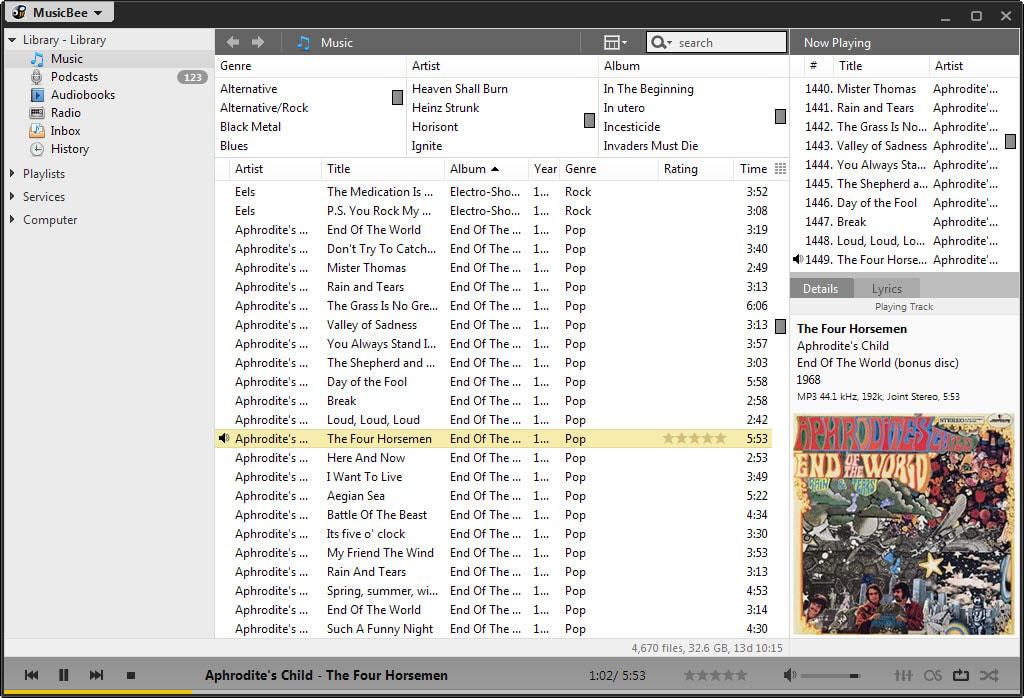1024x698 pixels.
Task: Expand the Playlists tree node
Action: (x=12, y=174)
